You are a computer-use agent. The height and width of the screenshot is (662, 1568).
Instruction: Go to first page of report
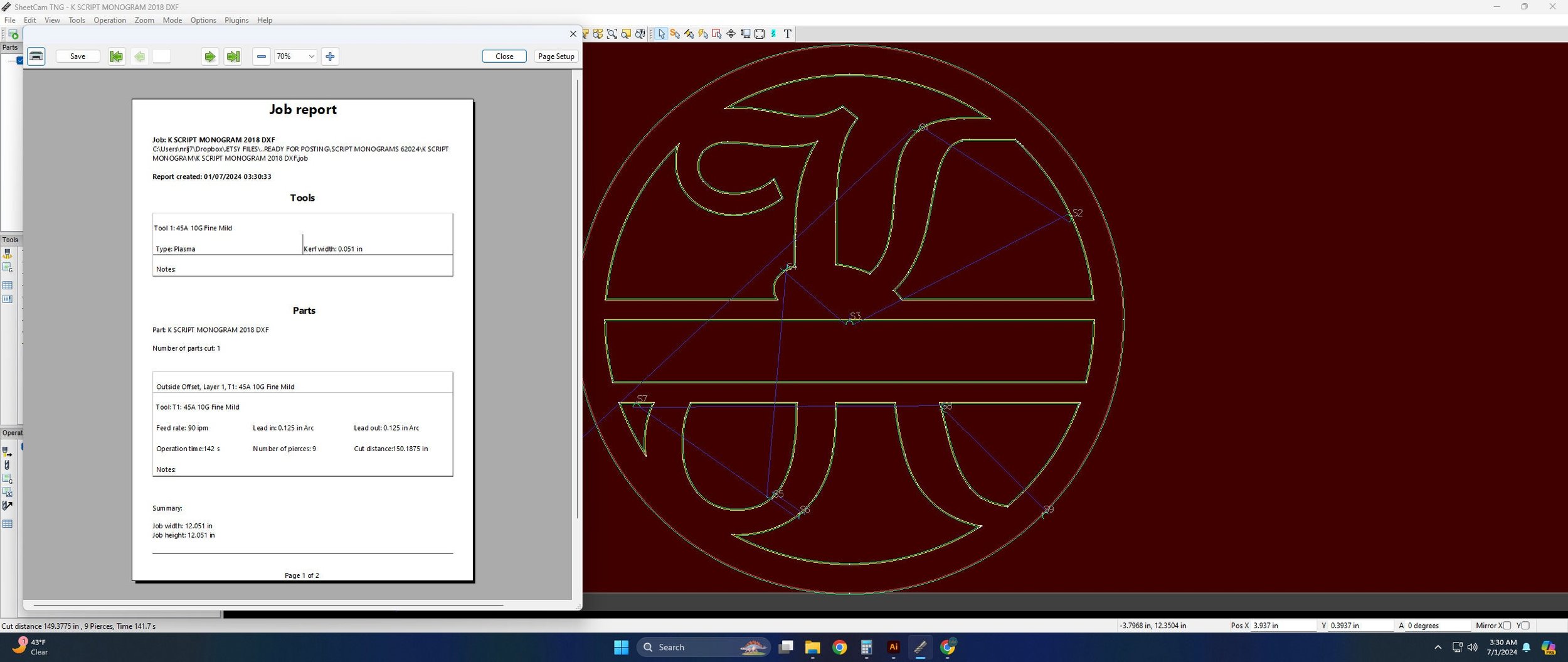pos(116,56)
